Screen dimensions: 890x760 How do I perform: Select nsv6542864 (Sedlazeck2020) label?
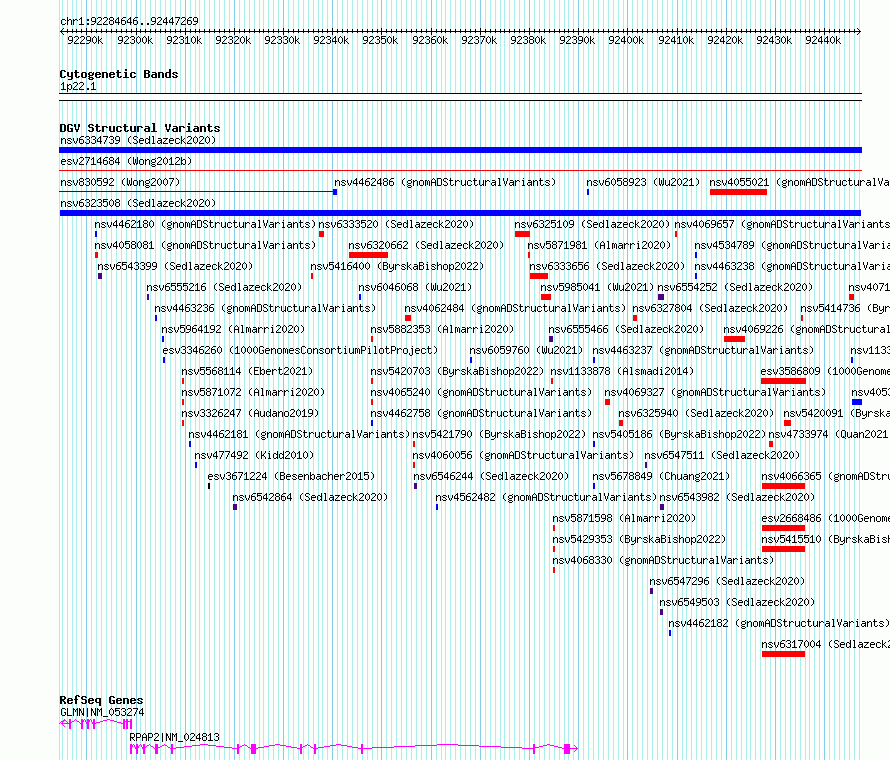pyautogui.click(x=310, y=497)
